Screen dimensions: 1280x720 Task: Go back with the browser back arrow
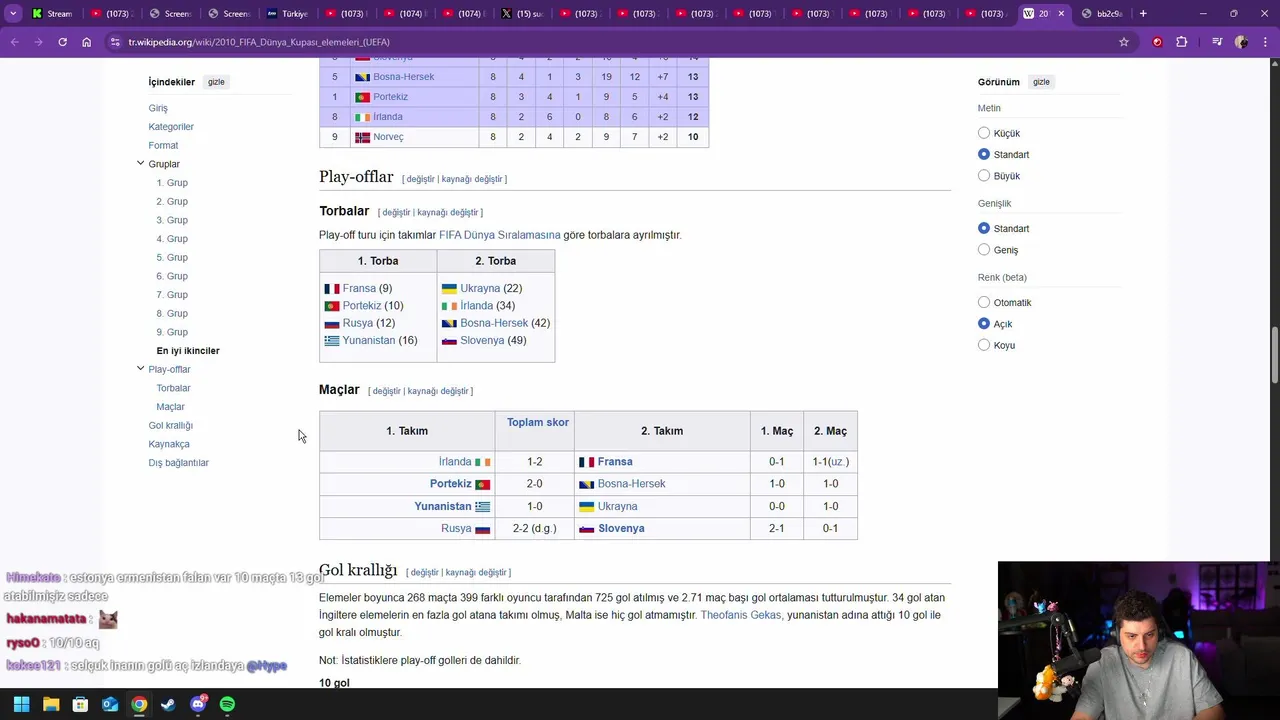14,42
